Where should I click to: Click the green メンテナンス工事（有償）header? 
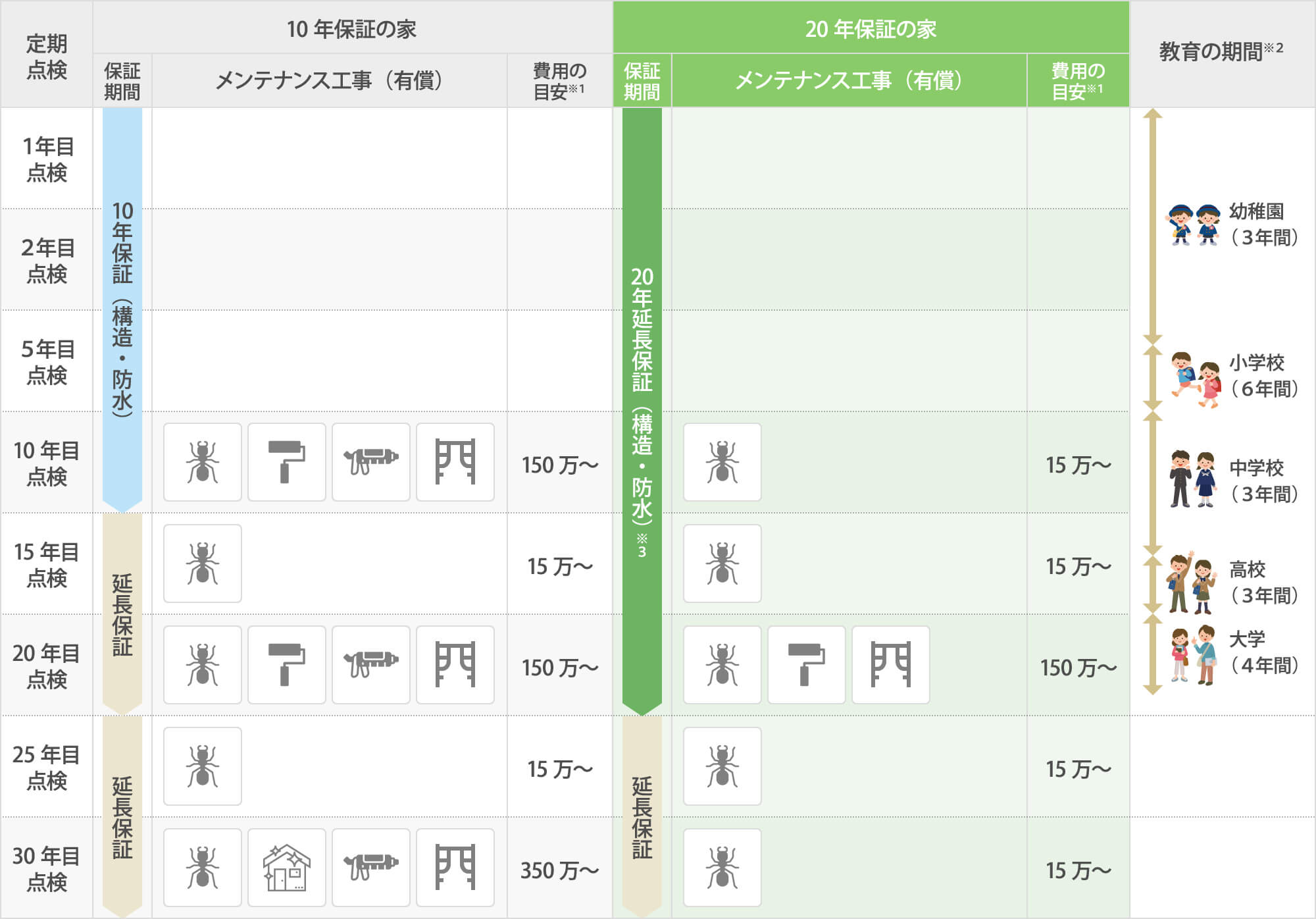(849, 80)
